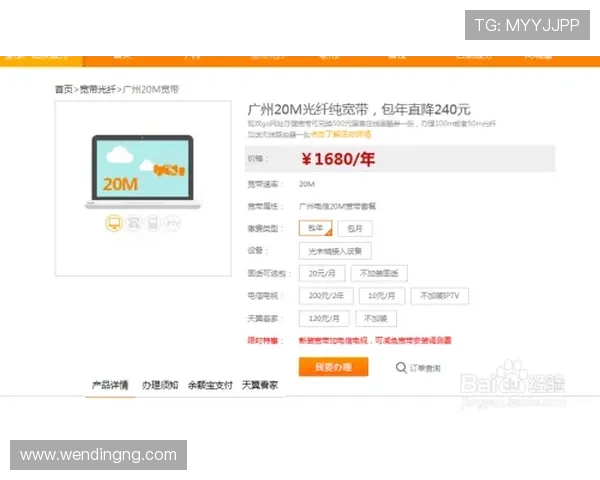The height and width of the screenshot is (480, 600).
Task: Click the 广州电信20M宽带套餐 attribute text
Action: (x=337, y=206)
